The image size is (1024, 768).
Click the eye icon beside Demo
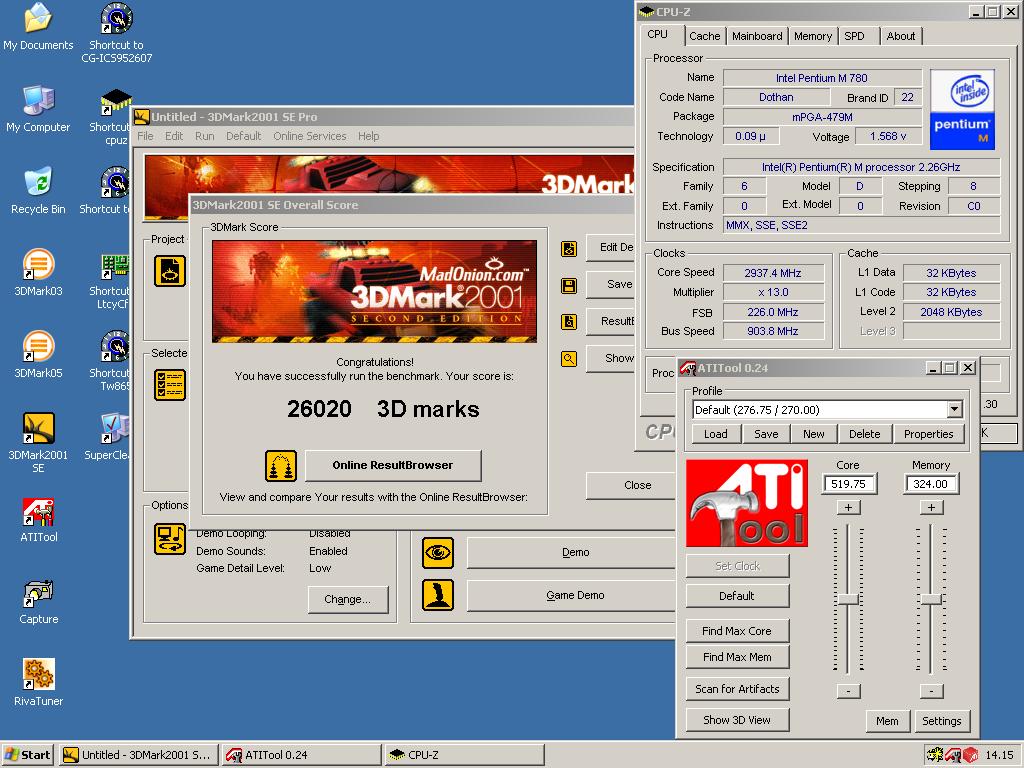coord(438,553)
